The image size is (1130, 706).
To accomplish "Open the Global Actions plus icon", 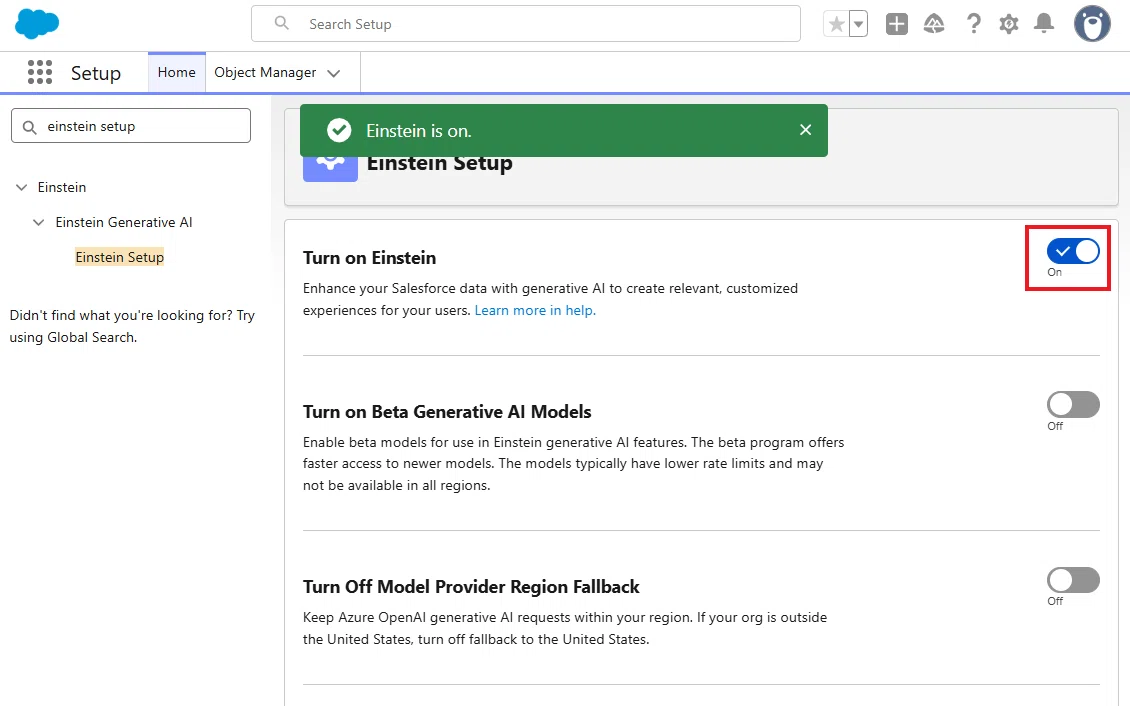I will (897, 24).
